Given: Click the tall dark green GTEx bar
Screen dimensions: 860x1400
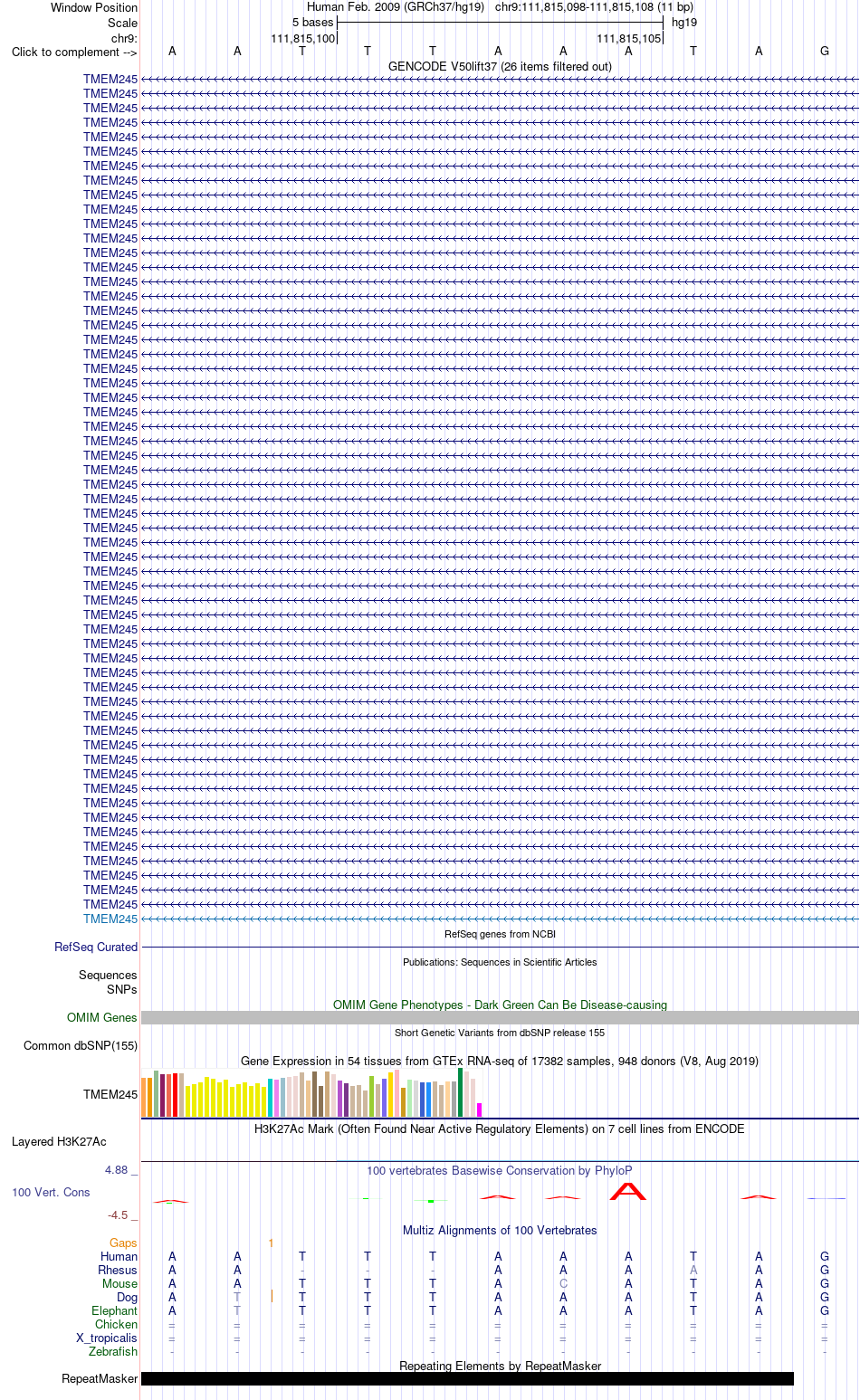Looking at the screenshot, I should point(461,1092).
